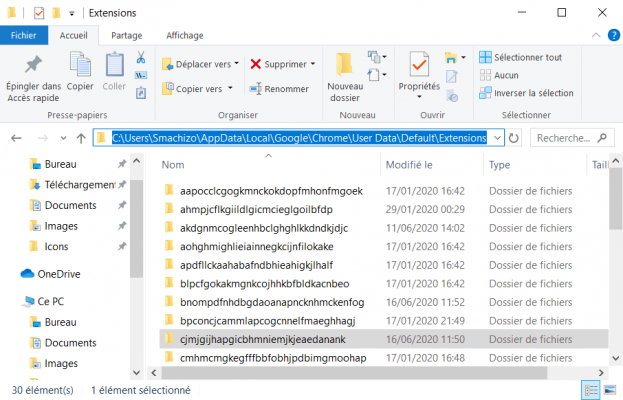Open Propriétés with checkmark icon
Screen dimensions: 623x400
[419, 64]
